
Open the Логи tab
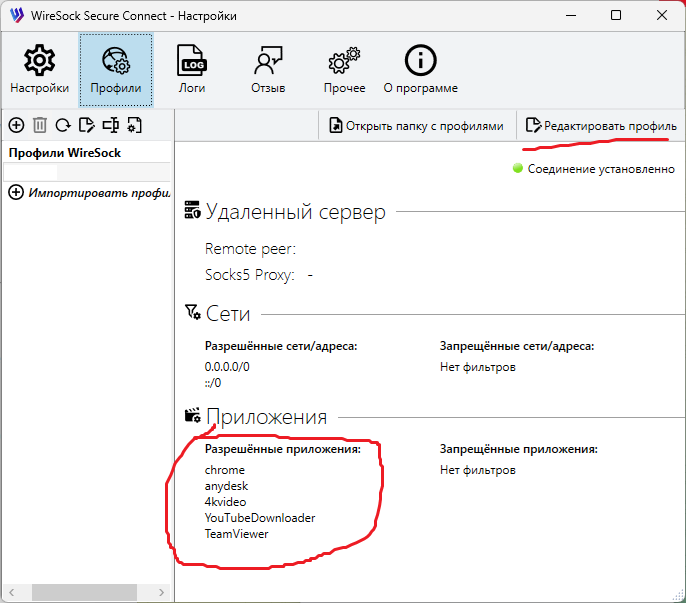click(x=192, y=70)
